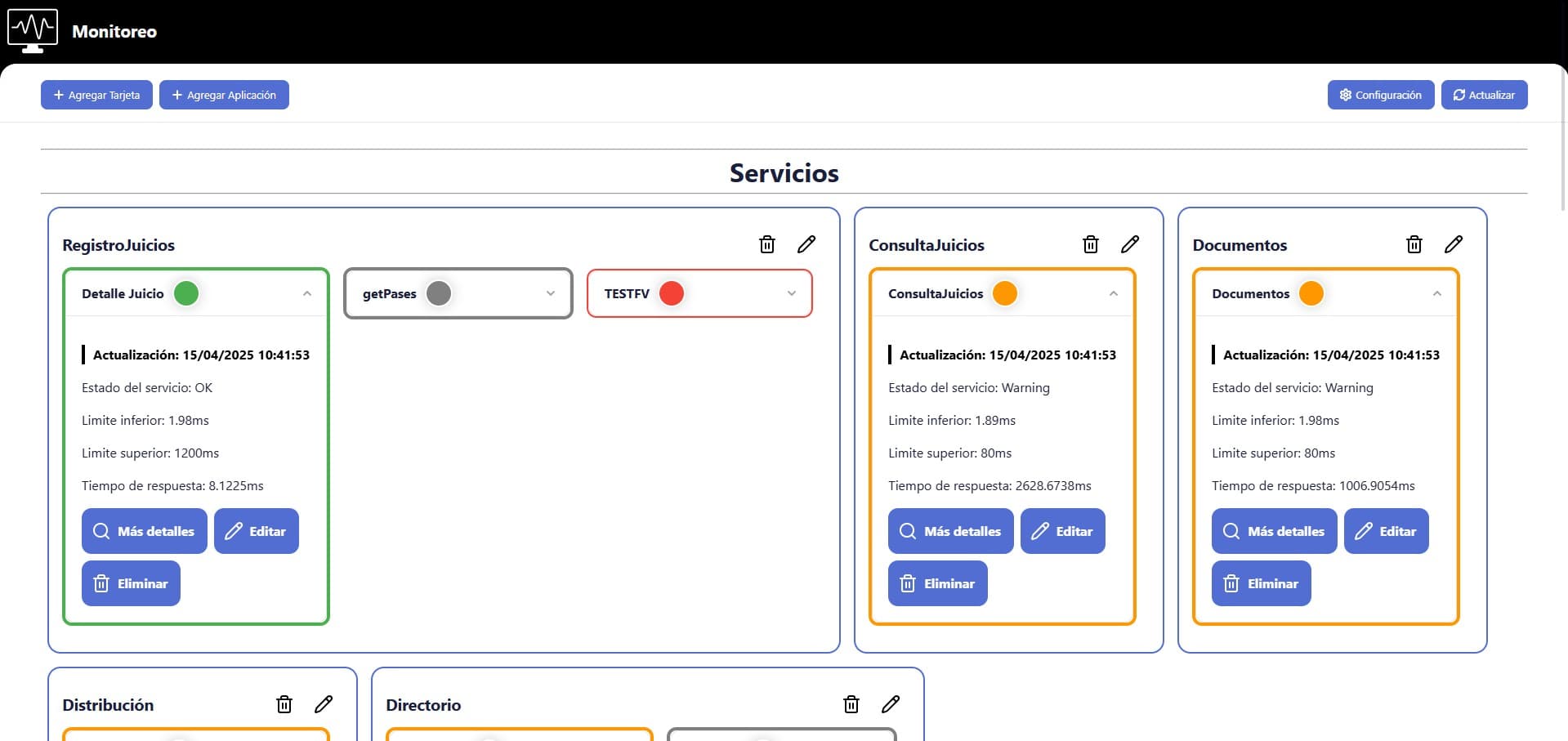
Task: Click the green status circle next to Detalle Juicio
Action: pyautogui.click(x=185, y=292)
